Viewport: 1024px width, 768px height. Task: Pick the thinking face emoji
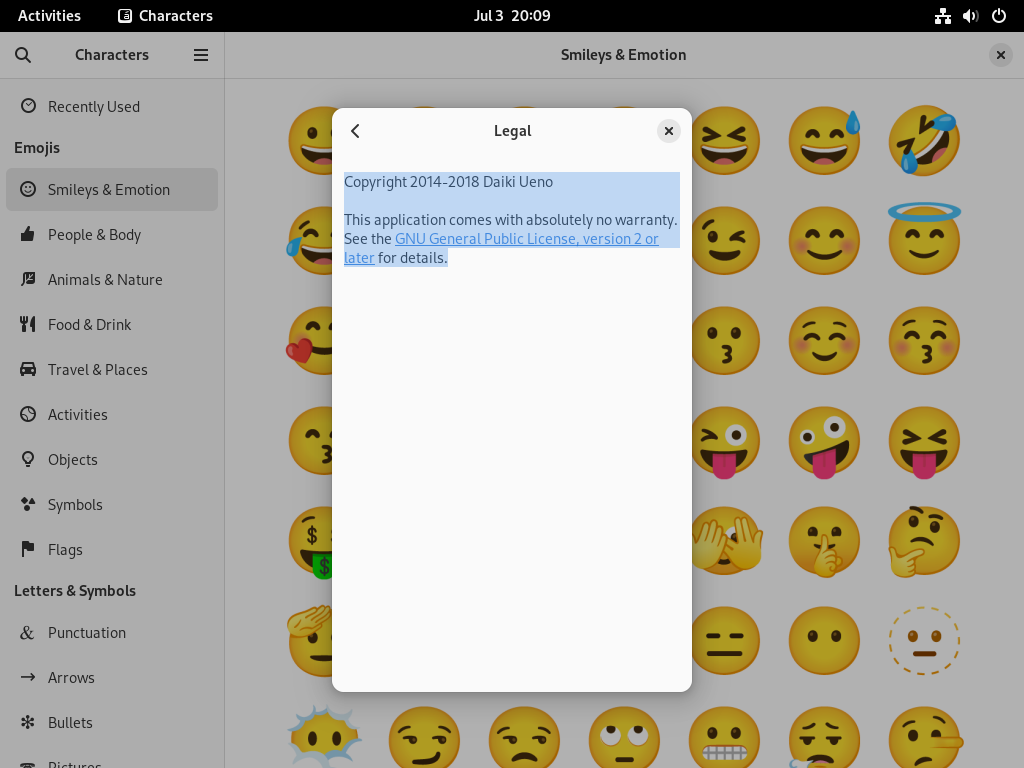coord(924,541)
